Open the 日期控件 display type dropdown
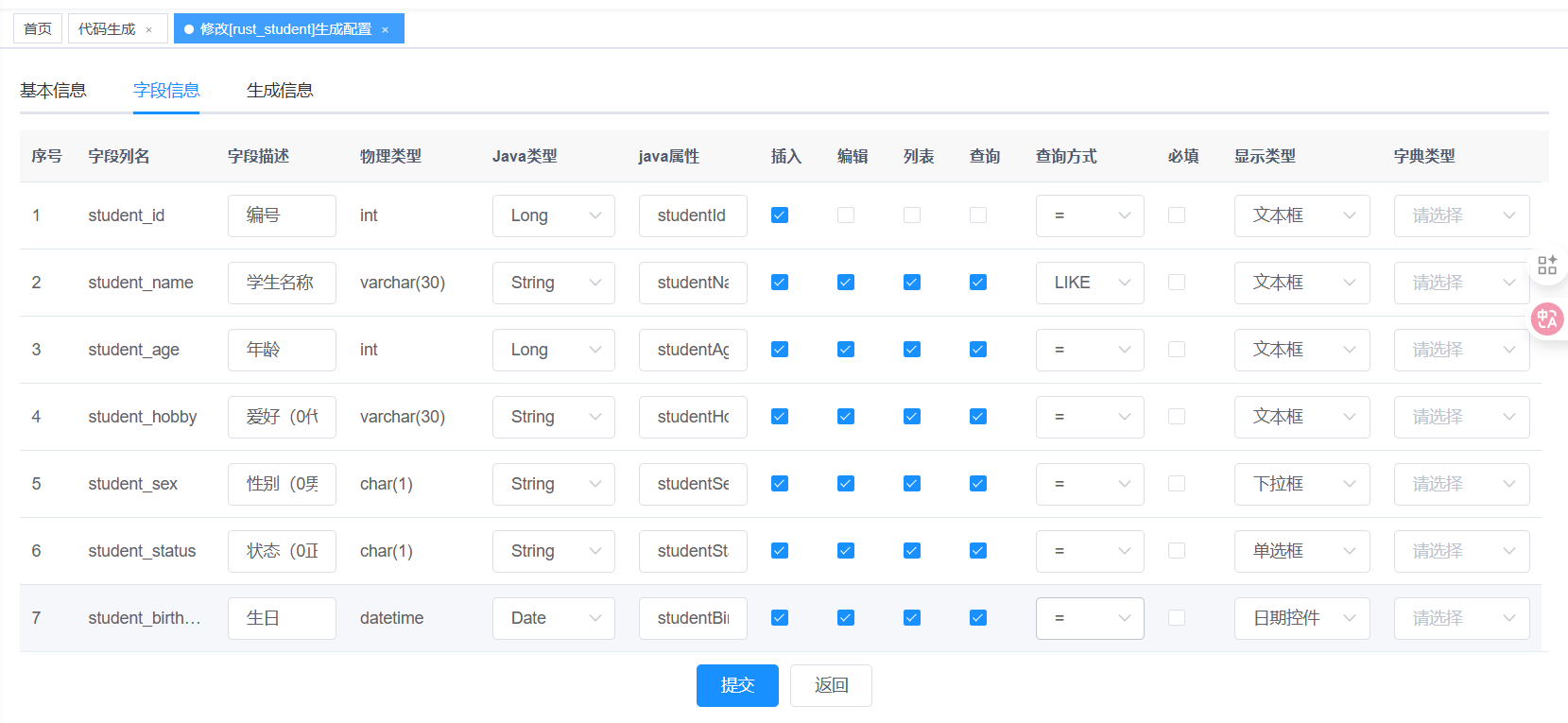 1301,618
